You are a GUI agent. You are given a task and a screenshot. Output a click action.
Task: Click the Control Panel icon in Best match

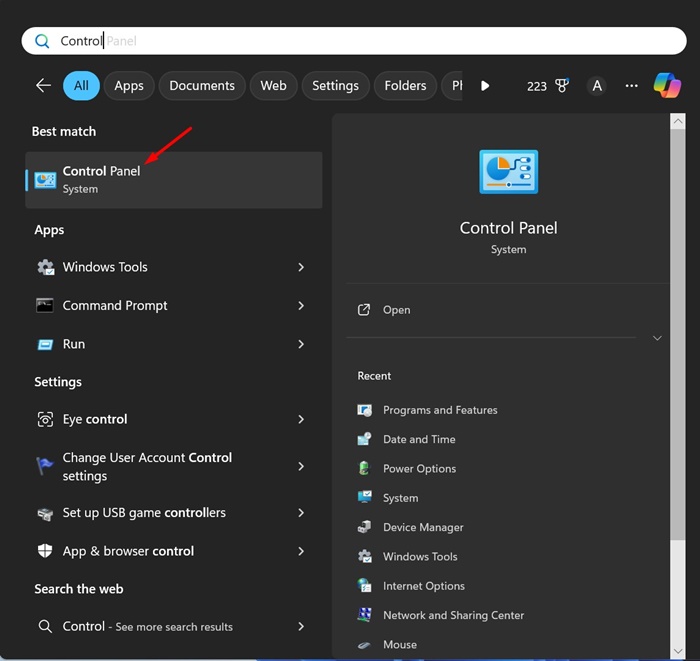(x=45, y=180)
